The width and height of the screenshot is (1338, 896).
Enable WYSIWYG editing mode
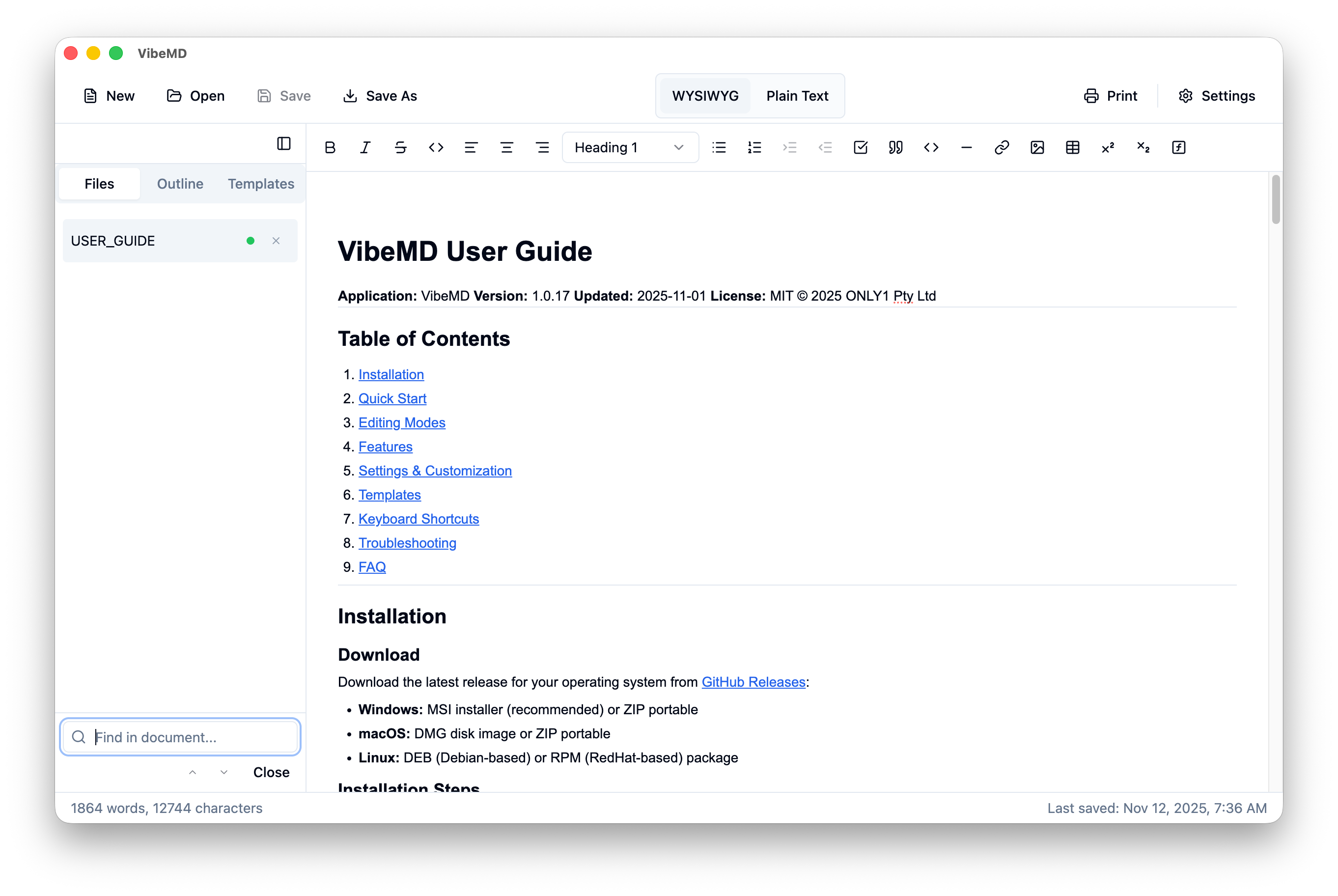[704, 95]
